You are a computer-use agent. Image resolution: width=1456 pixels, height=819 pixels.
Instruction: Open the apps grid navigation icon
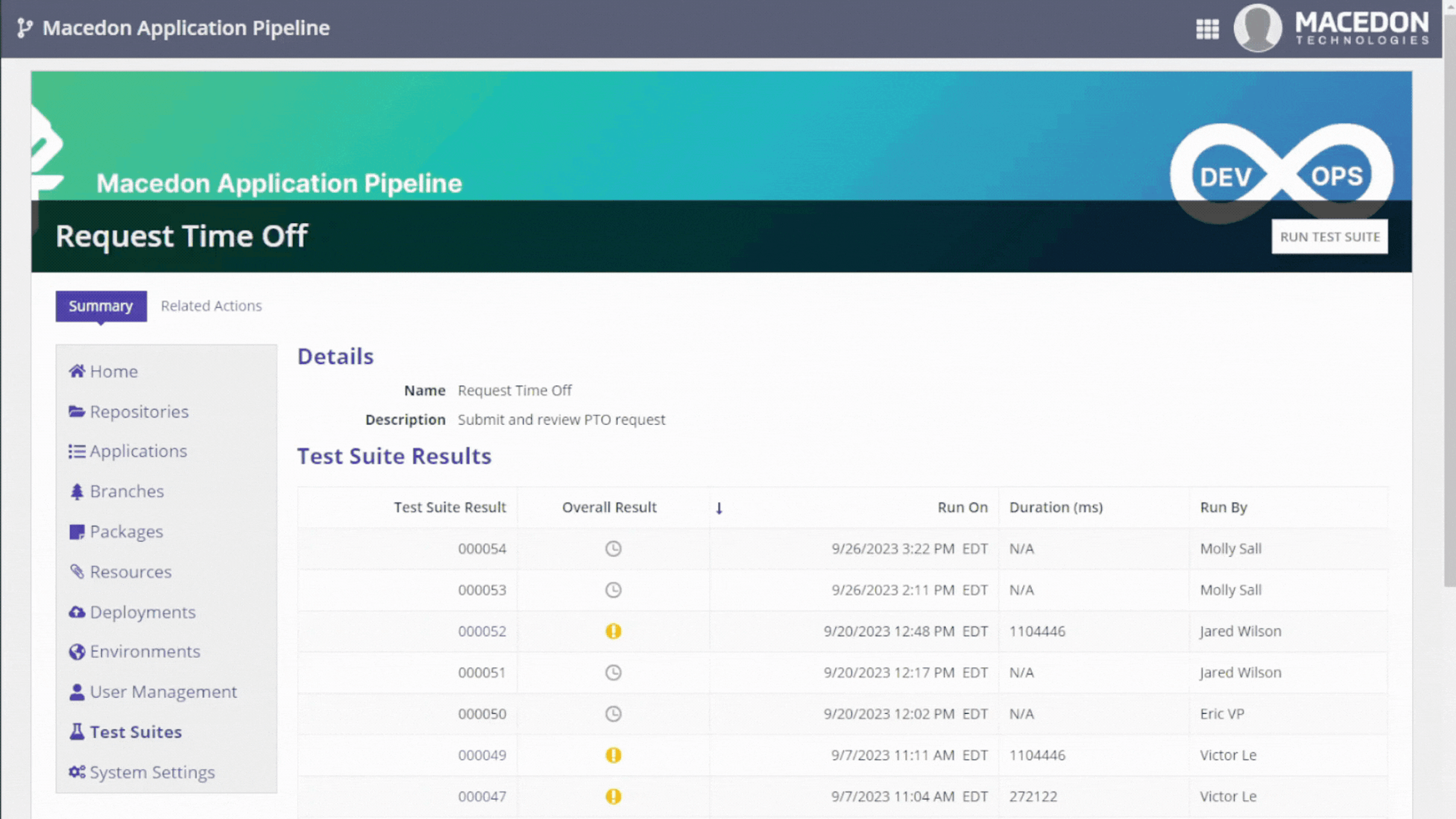pos(1207,29)
